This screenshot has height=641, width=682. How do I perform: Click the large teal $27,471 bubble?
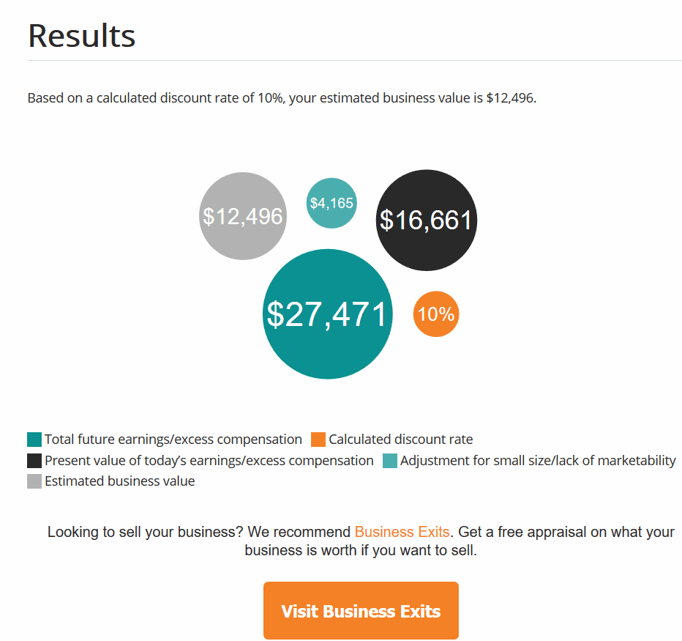(x=326, y=314)
